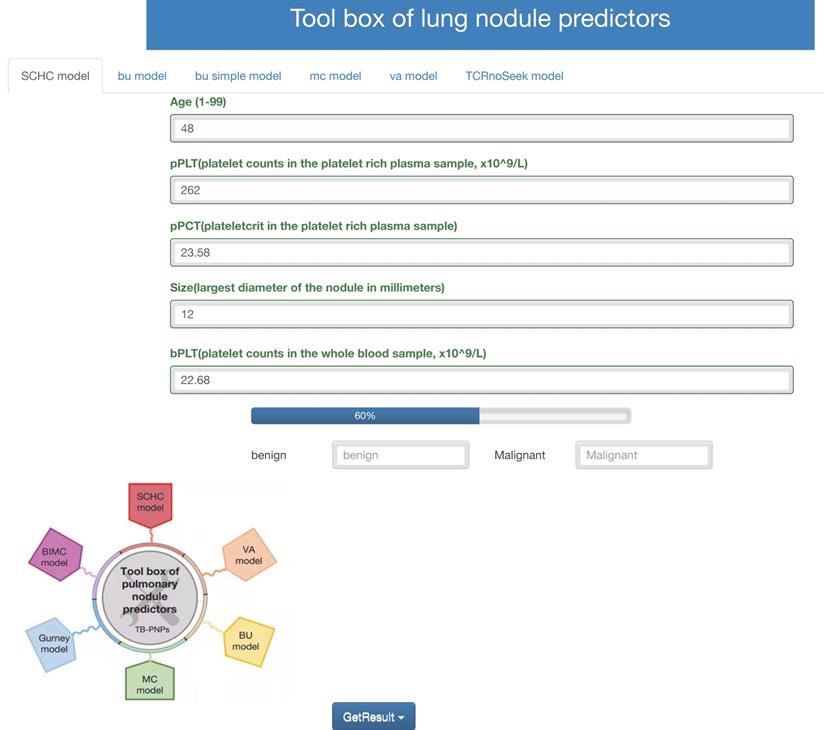The image size is (824, 730).
Task: Focus the bPLT whole blood field
Action: 481,380
